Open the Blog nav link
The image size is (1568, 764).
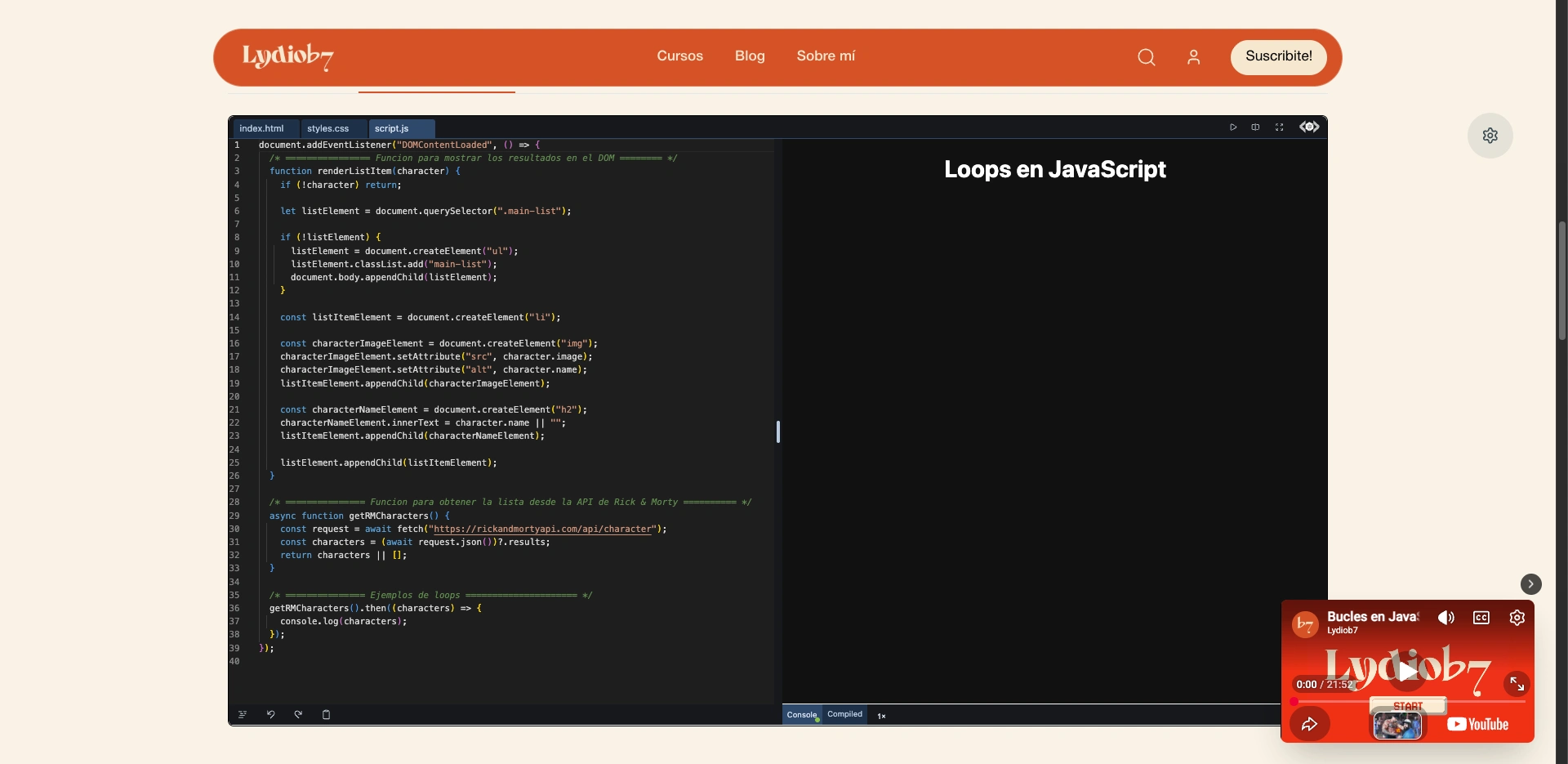(x=750, y=56)
